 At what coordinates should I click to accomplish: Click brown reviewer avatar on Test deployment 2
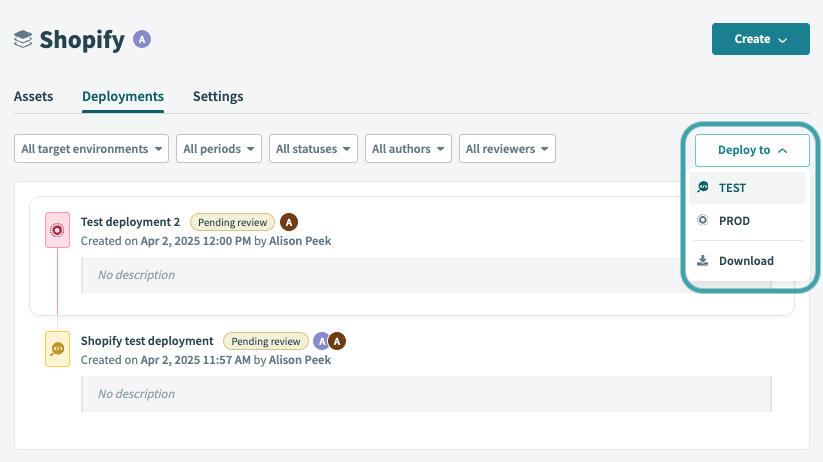[289, 222]
